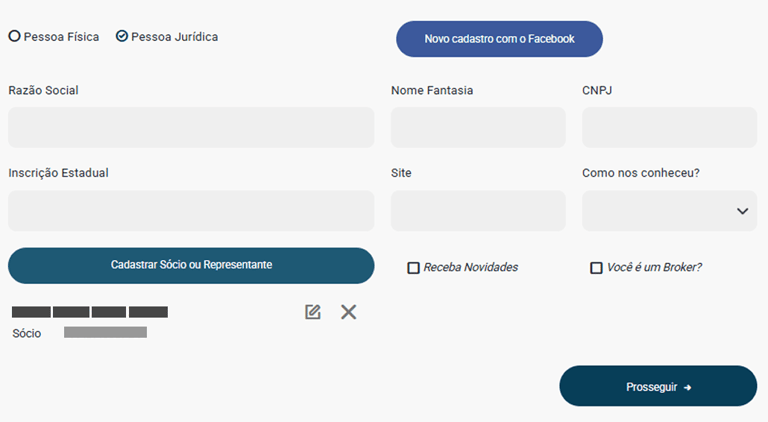Focus the Nome Fantasia input field
This screenshot has width=768, height=422.
pyautogui.click(x=478, y=127)
